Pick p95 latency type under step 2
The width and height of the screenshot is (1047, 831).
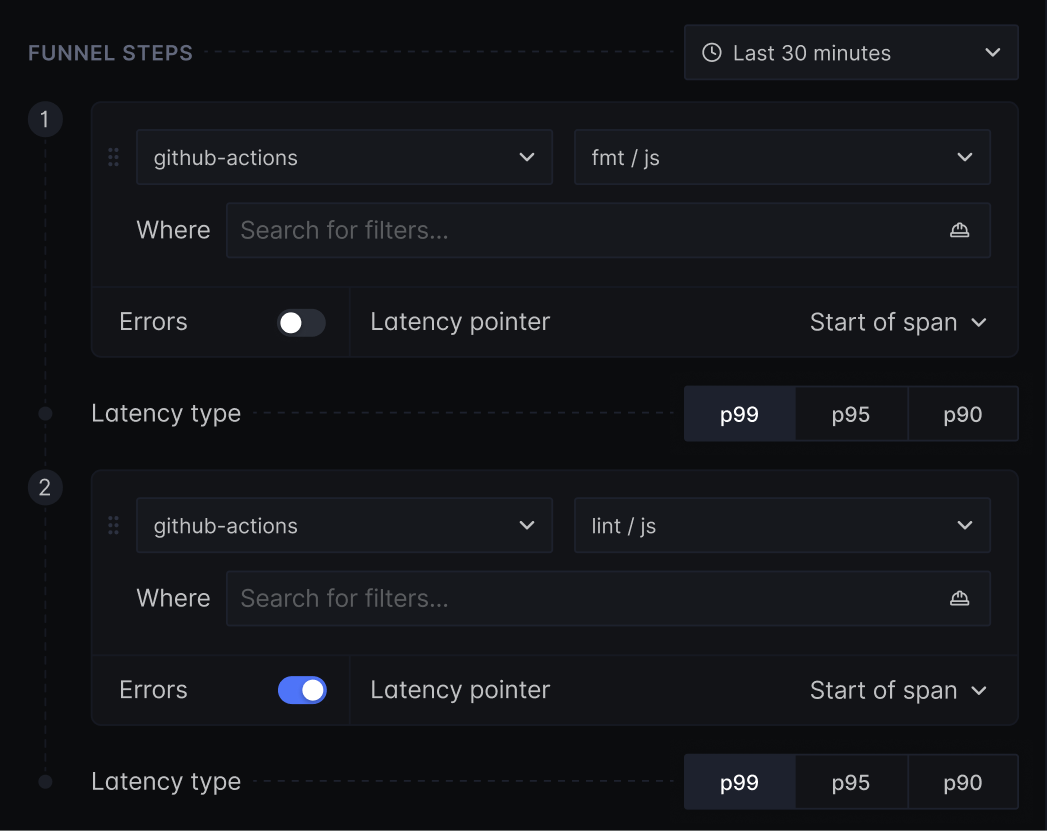(851, 782)
